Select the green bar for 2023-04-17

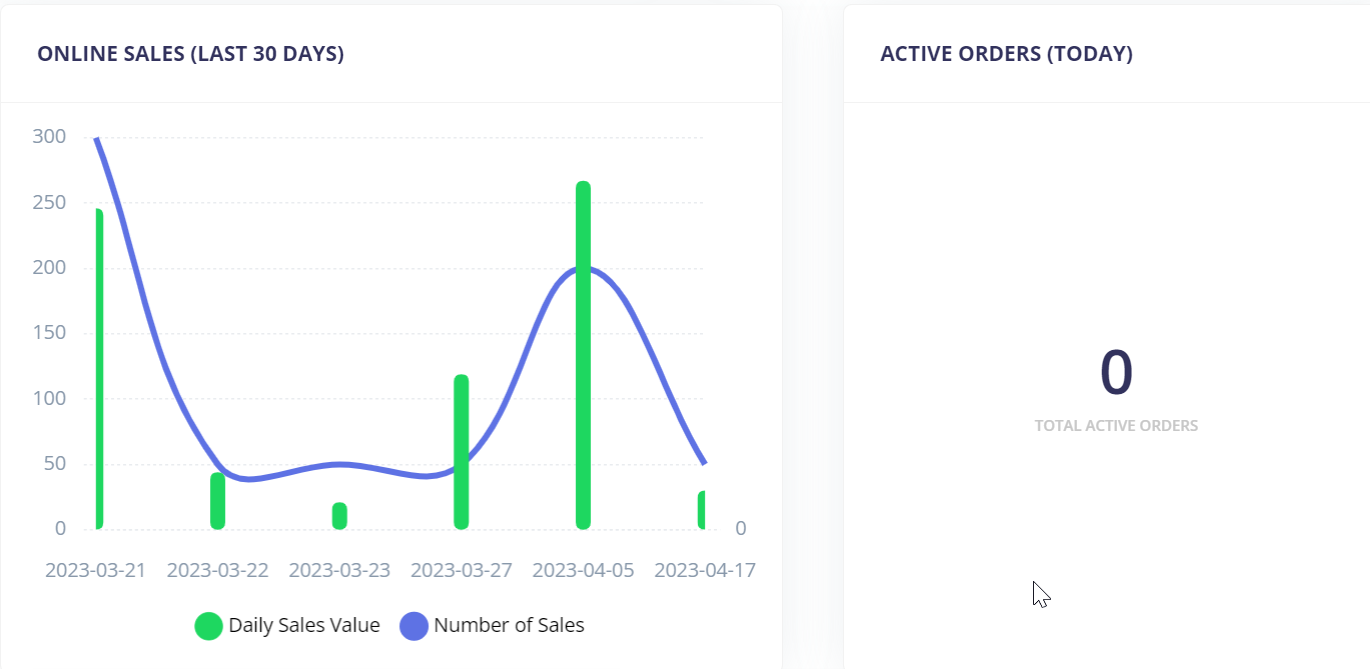(x=702, y=510)
